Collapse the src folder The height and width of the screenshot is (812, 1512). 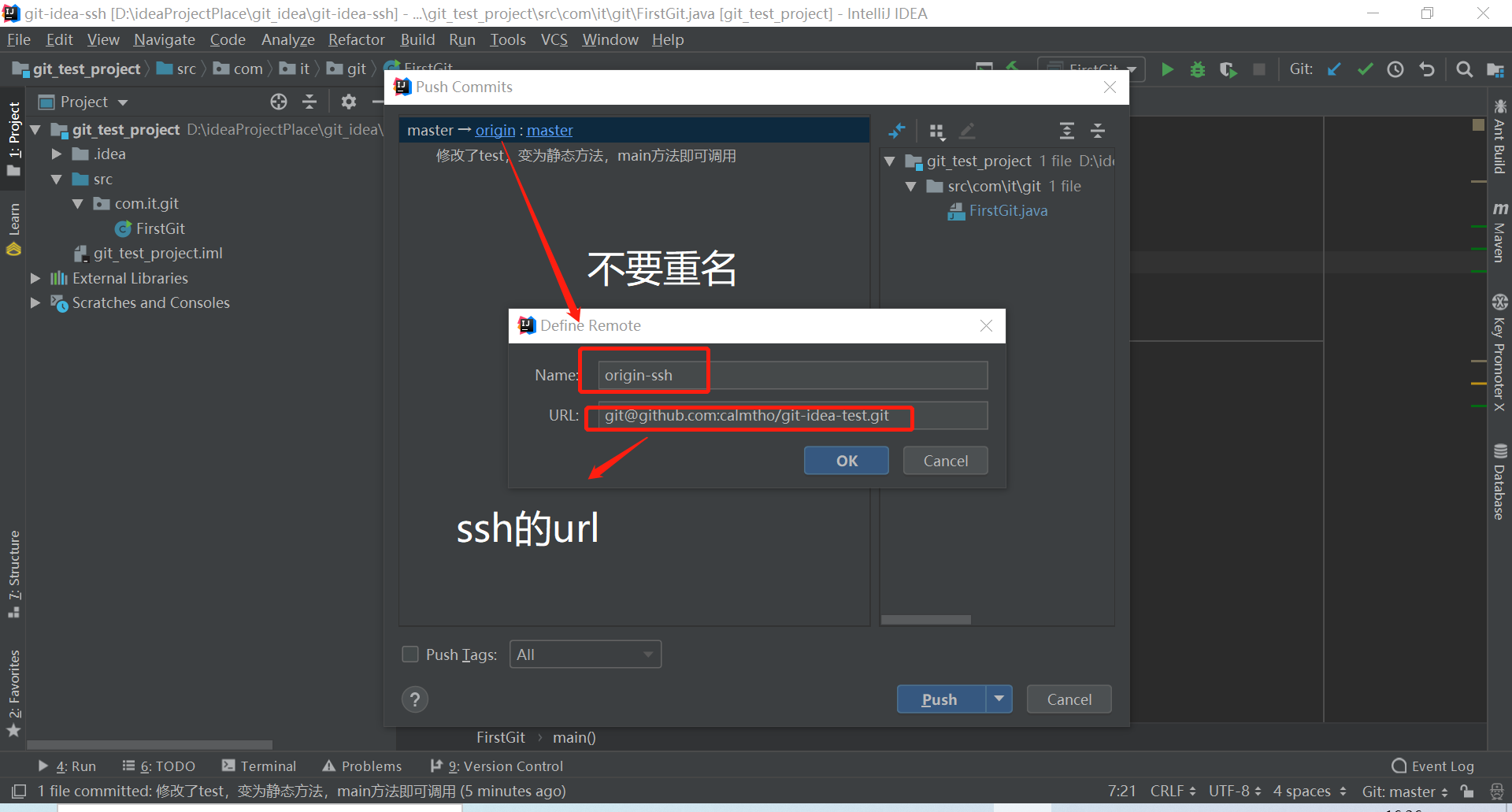point(57,179)
